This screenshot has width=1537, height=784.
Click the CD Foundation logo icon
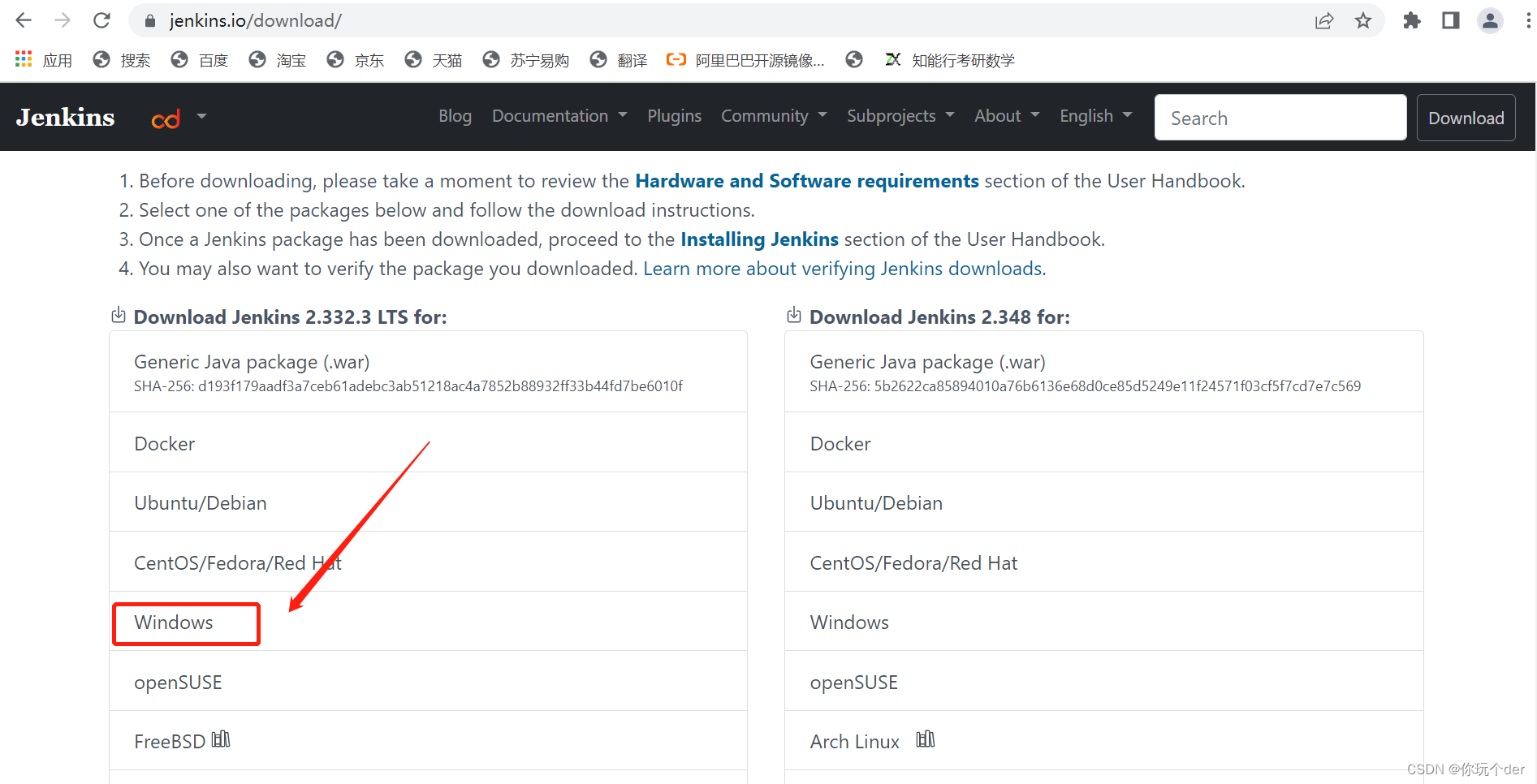pos(166,119)
